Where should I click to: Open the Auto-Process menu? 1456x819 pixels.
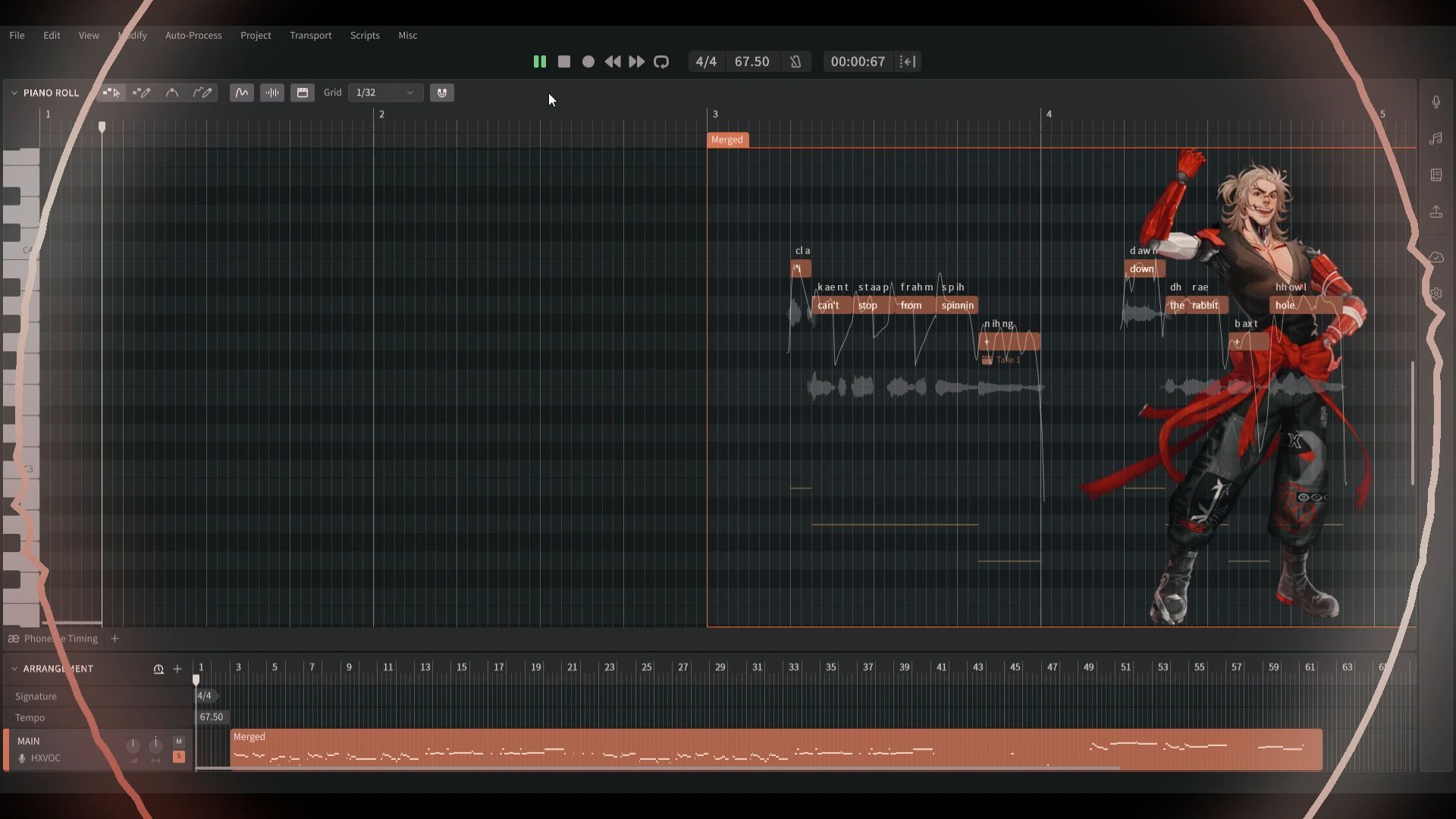click(x=193, y=36)
